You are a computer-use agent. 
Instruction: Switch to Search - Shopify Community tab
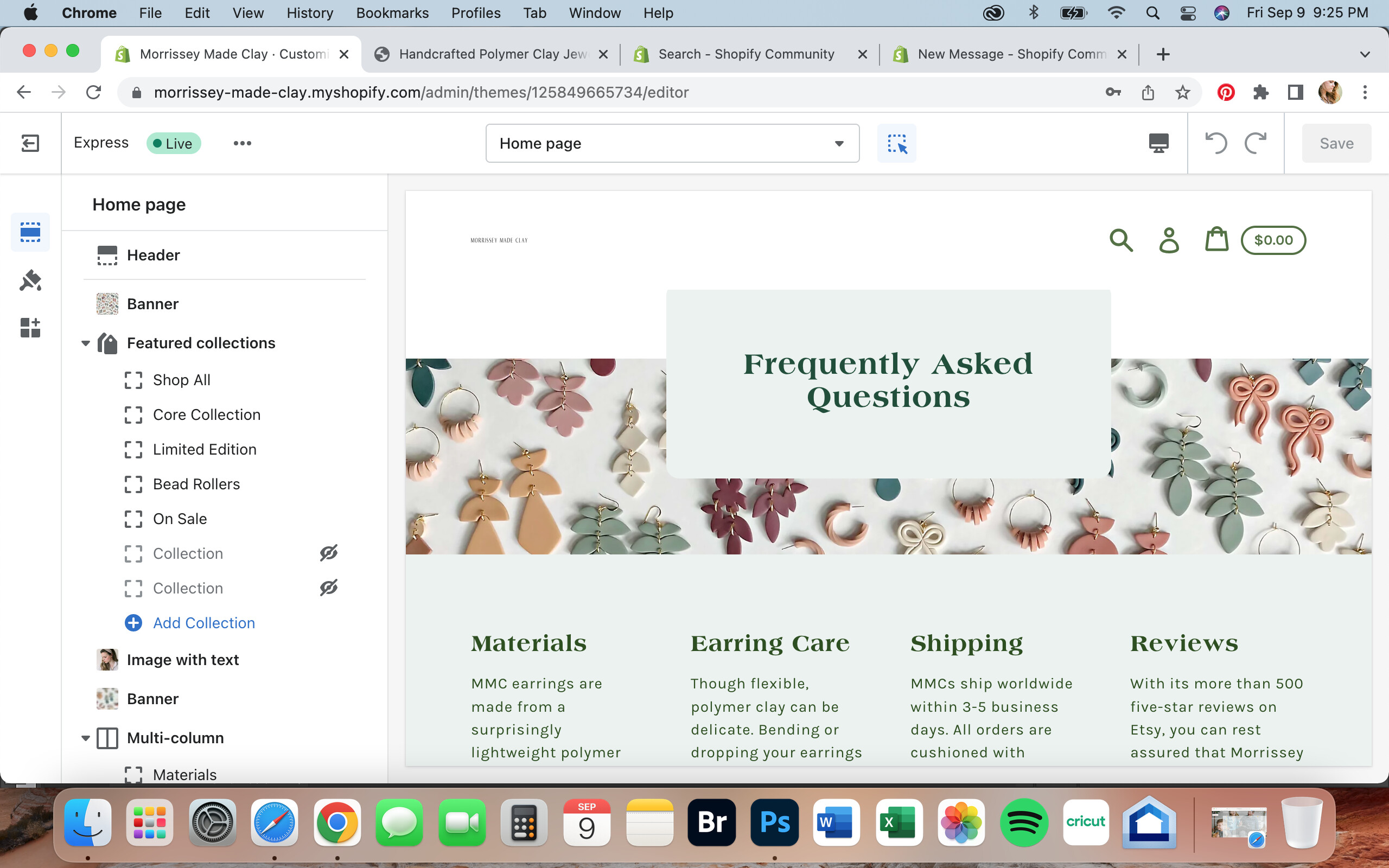[746, 54]
